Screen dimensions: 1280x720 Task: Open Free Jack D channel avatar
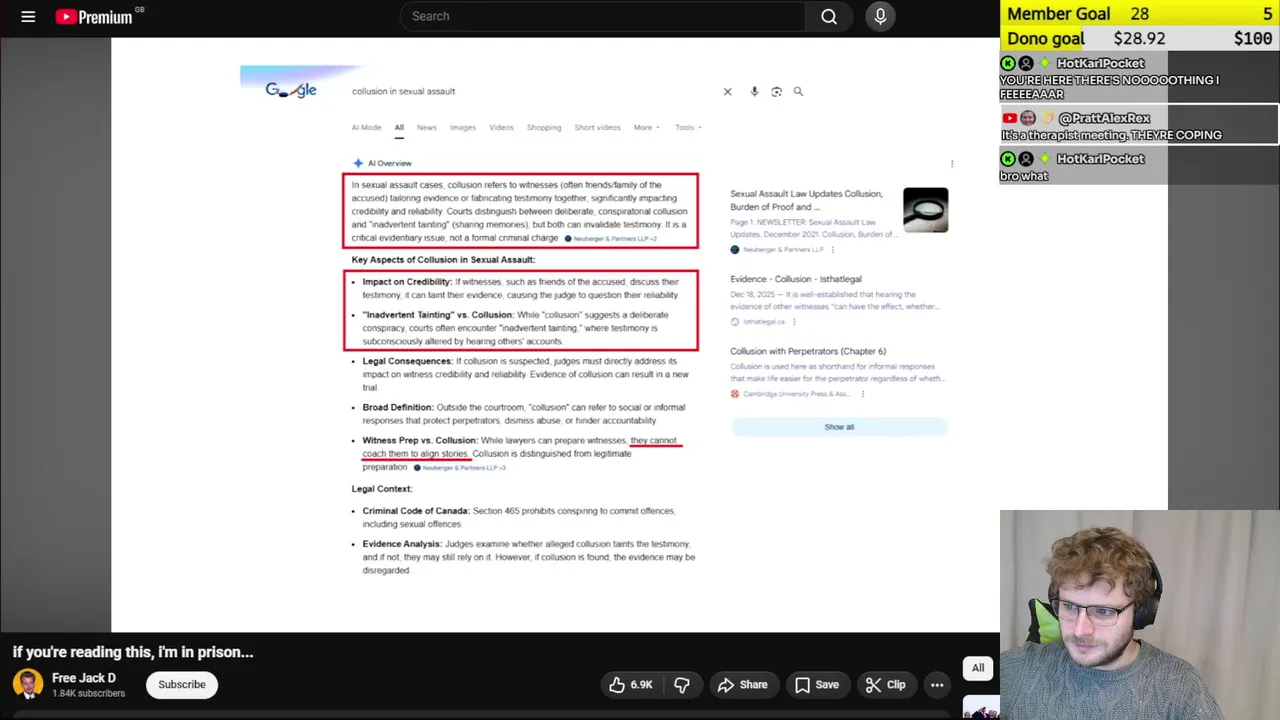click(28, 685)
